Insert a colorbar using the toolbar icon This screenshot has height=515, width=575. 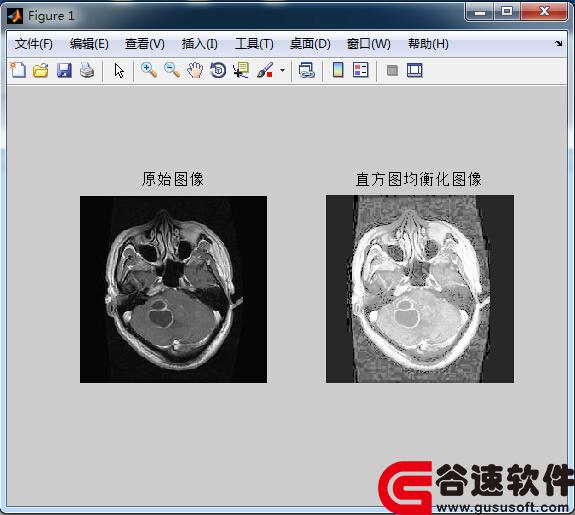[338, 70]
